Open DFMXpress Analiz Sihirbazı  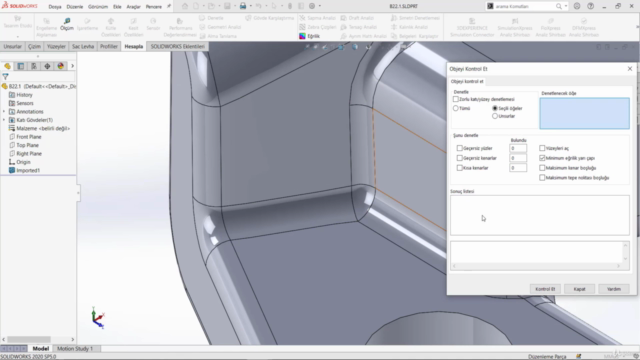click(x=584, y=27)
